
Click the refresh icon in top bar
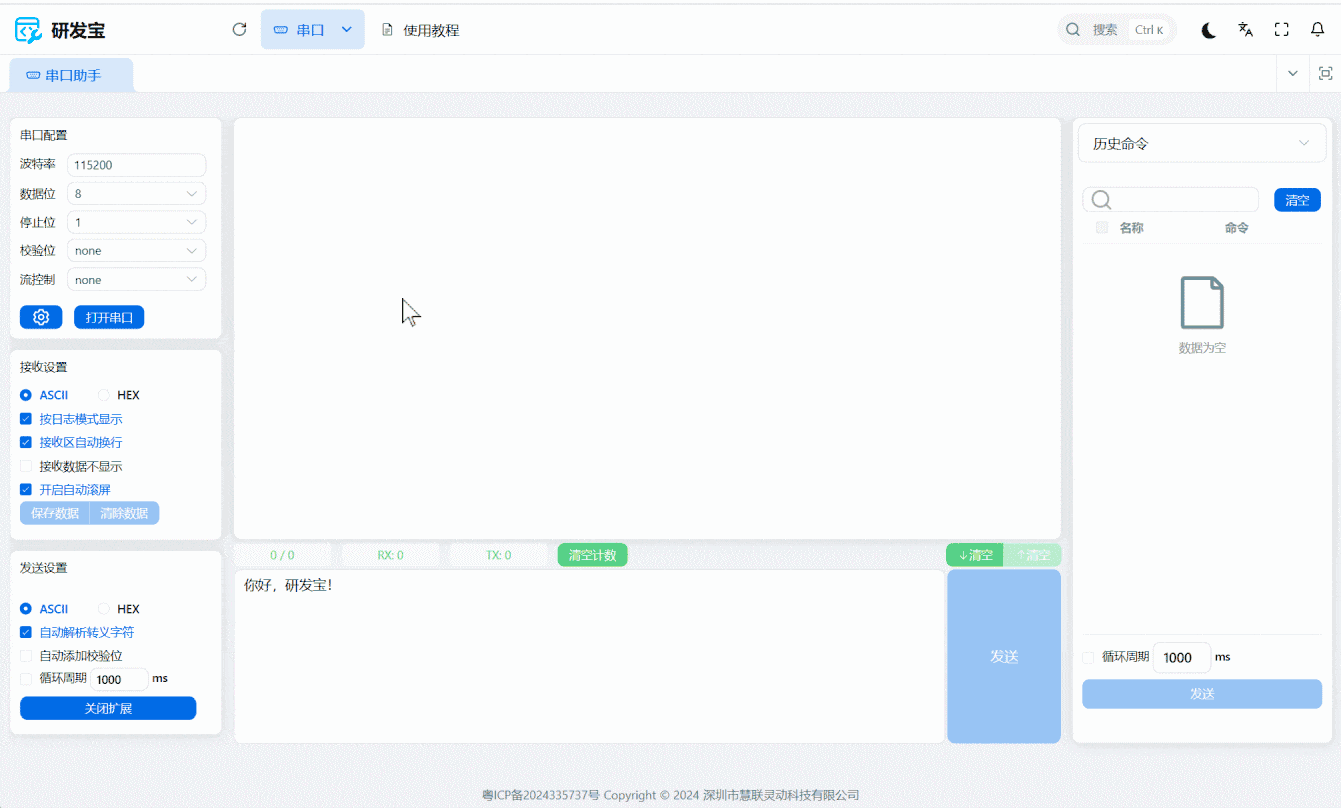[239, 30]
